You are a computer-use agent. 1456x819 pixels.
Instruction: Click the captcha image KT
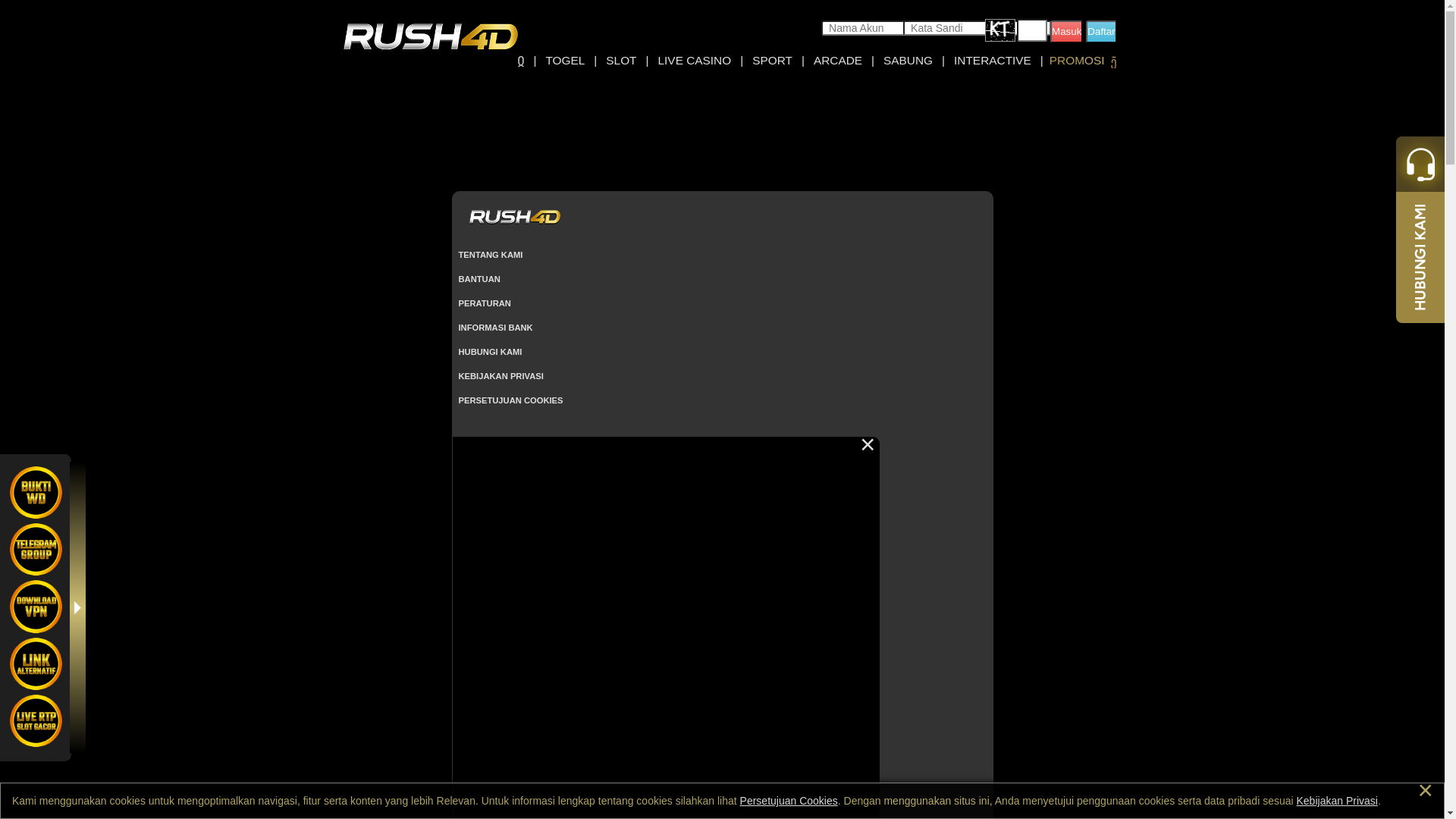click(1000, 30)
